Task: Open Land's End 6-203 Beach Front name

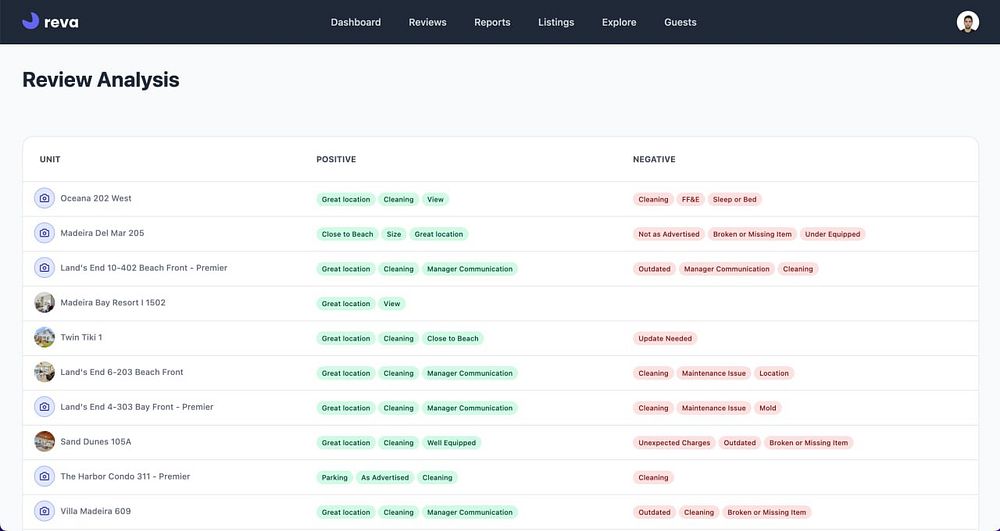Action: point(122,372)
